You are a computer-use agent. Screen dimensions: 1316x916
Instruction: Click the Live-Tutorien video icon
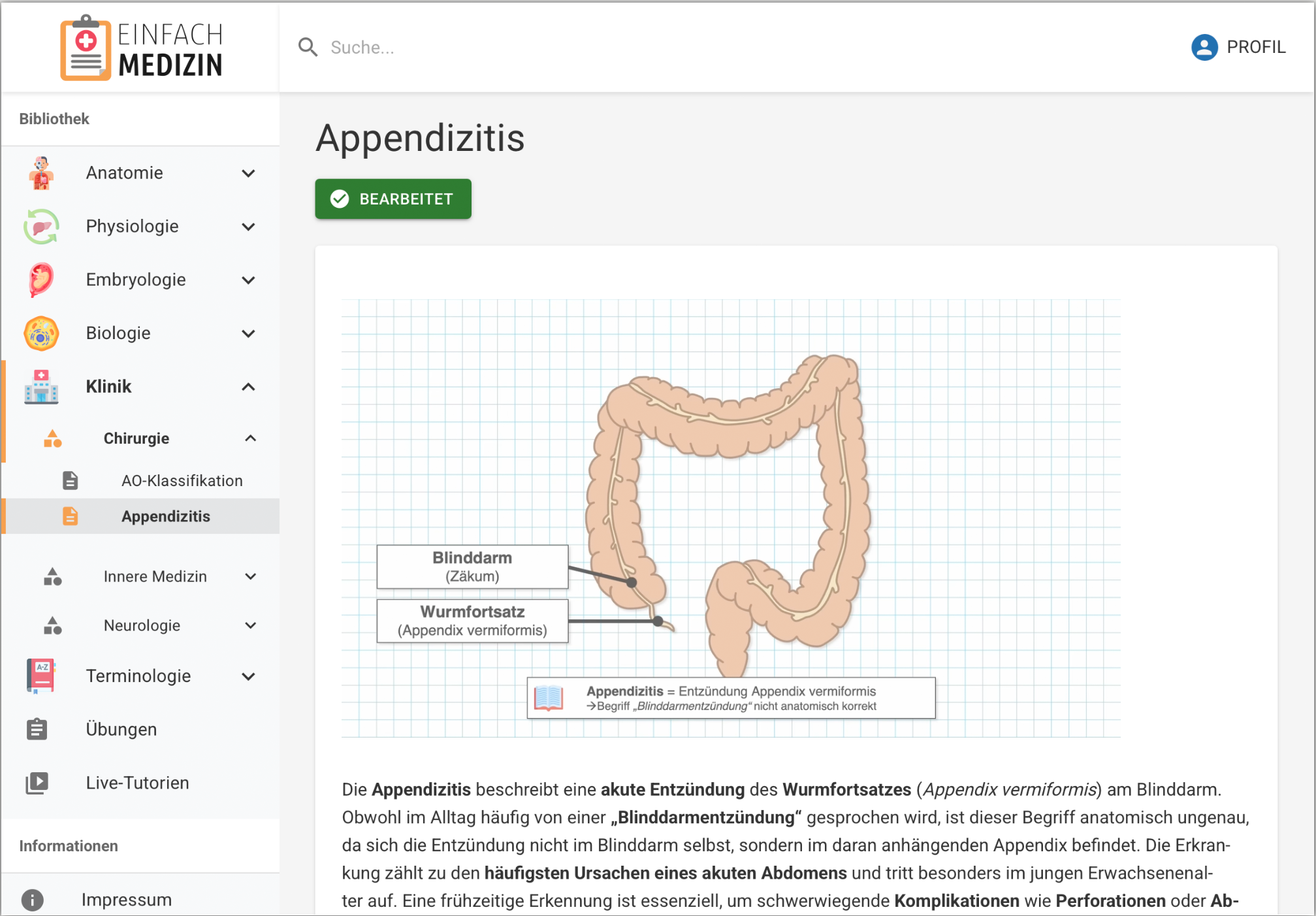37,783
